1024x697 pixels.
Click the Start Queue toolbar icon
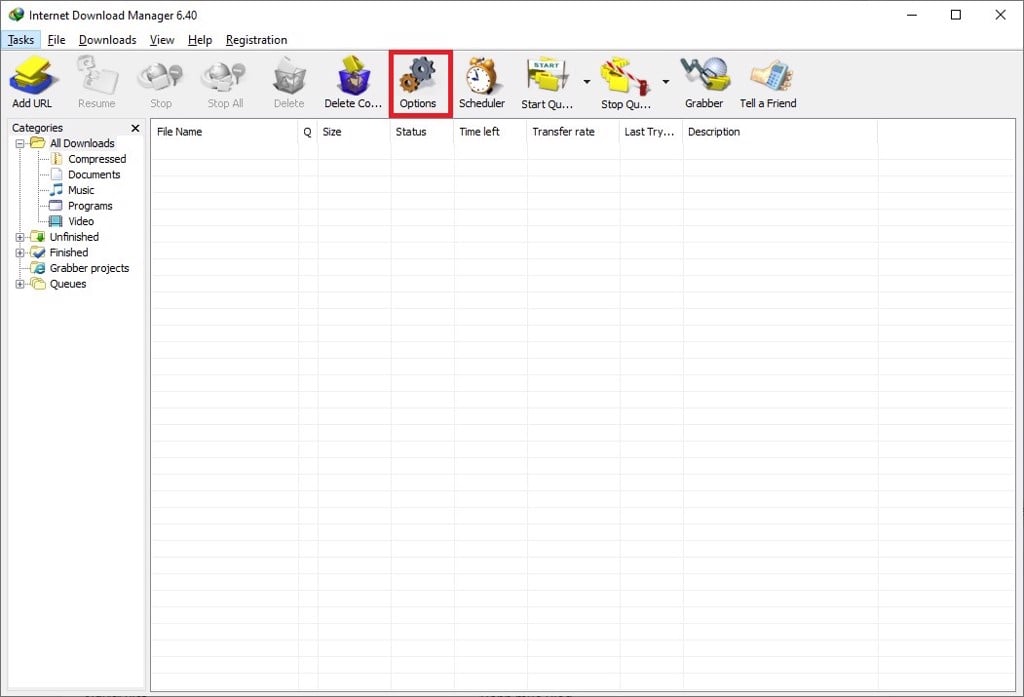click(x=547, y=76)
